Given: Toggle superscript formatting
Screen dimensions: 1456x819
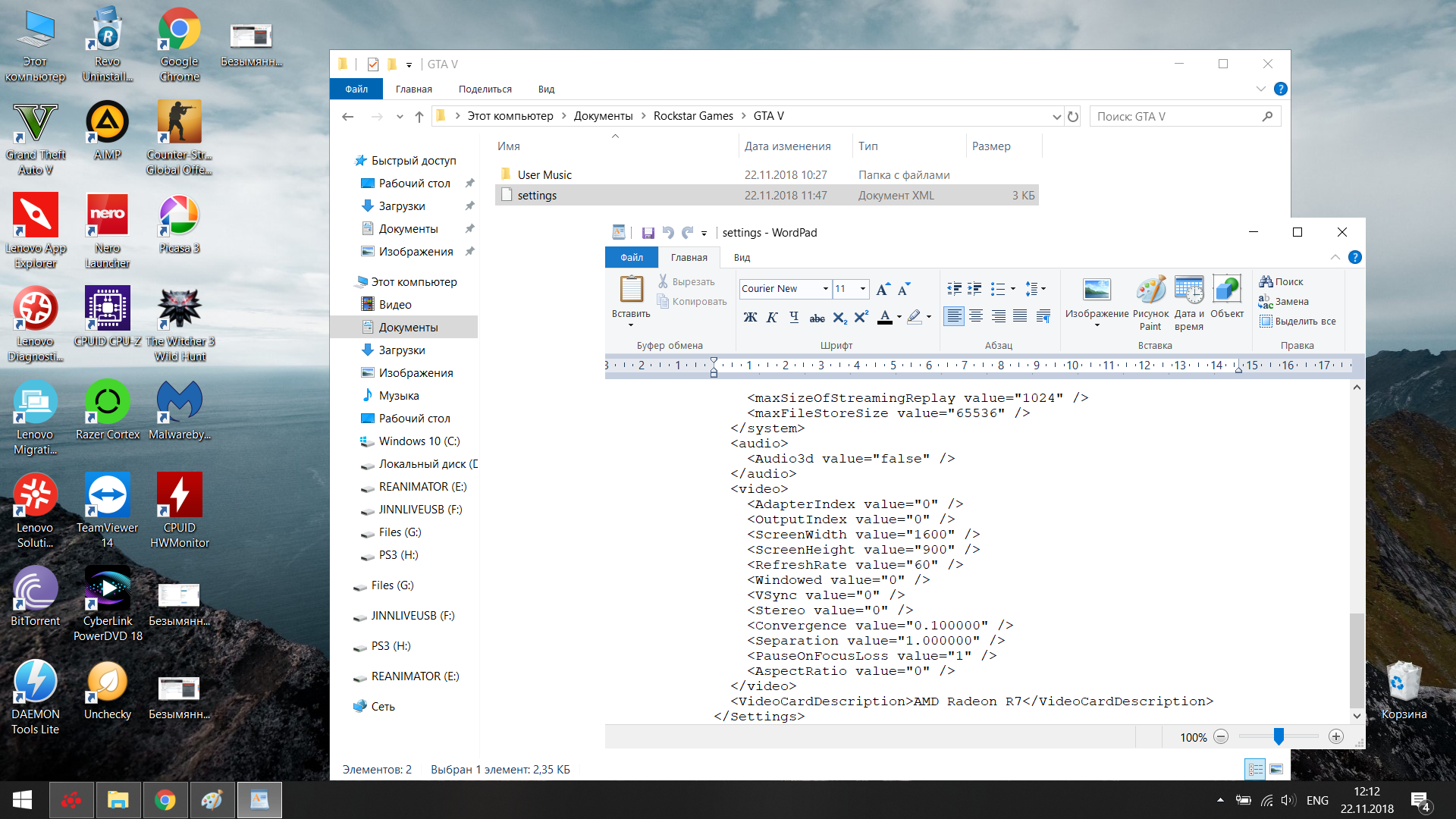Looking at the screenshot, I should 861,317.
